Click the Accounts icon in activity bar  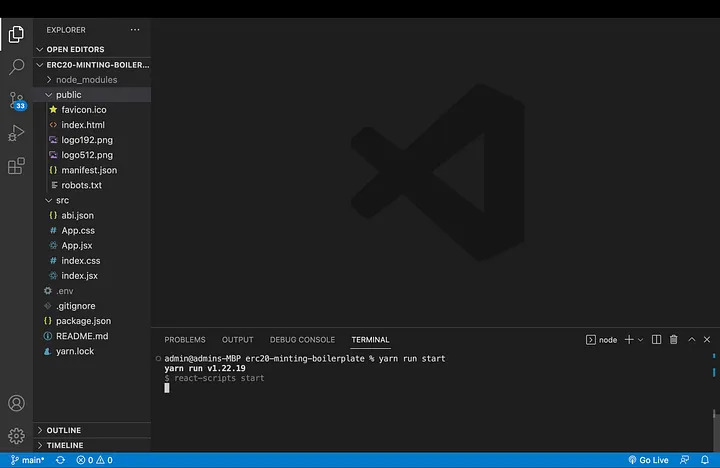pos(16,404)
